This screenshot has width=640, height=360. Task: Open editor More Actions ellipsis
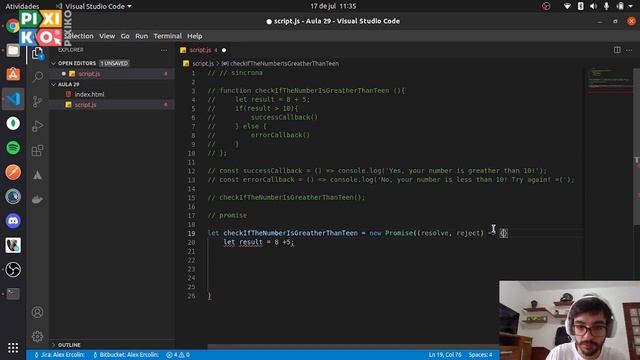tap(629, 50)
